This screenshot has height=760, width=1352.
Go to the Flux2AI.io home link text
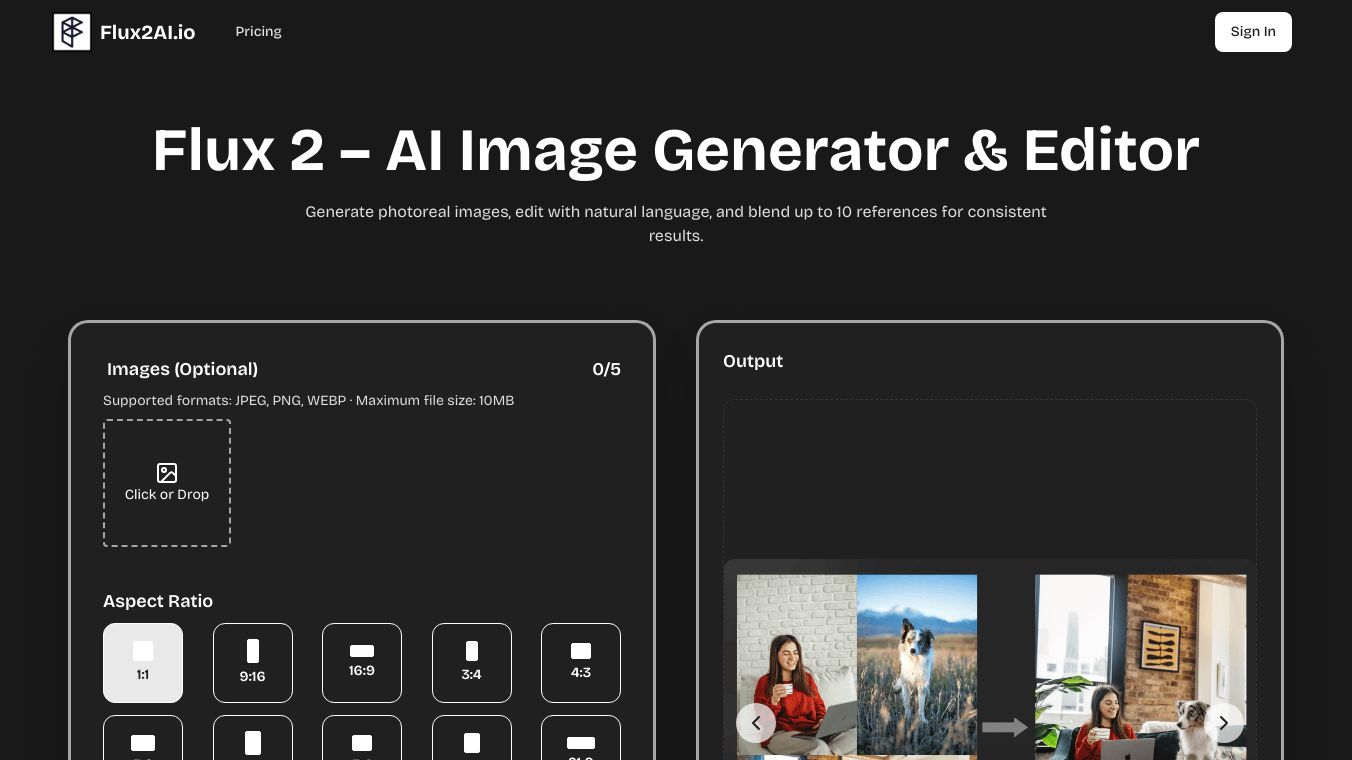[148, 32]
